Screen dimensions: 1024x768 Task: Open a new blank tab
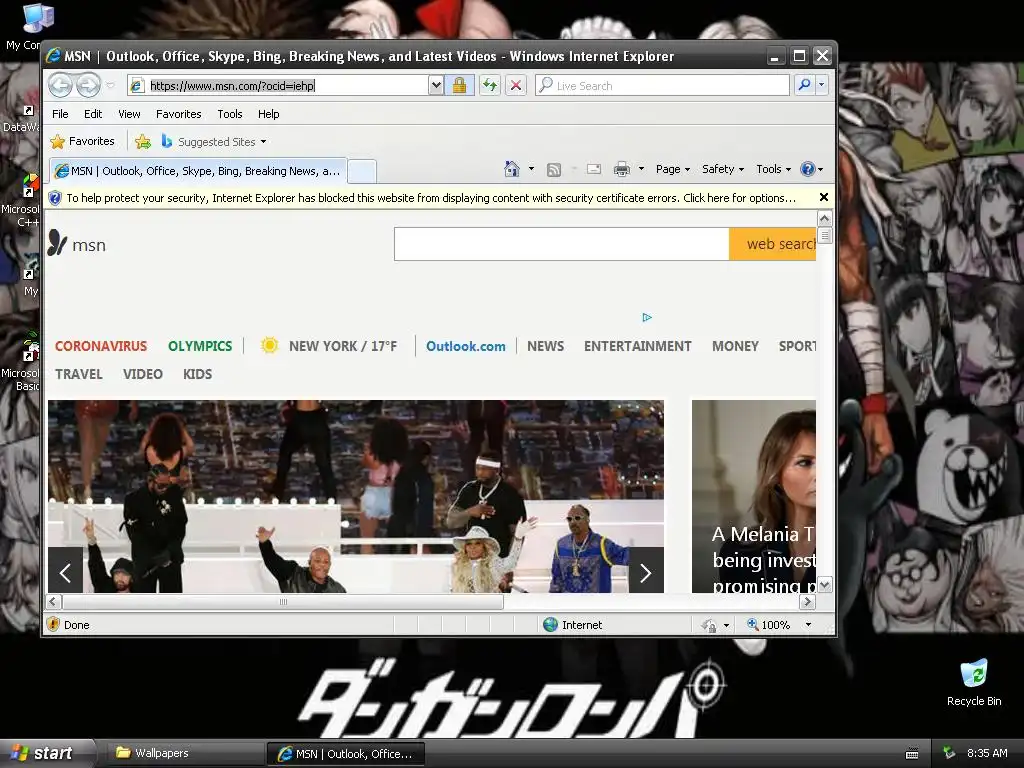[x=362, y=172]
